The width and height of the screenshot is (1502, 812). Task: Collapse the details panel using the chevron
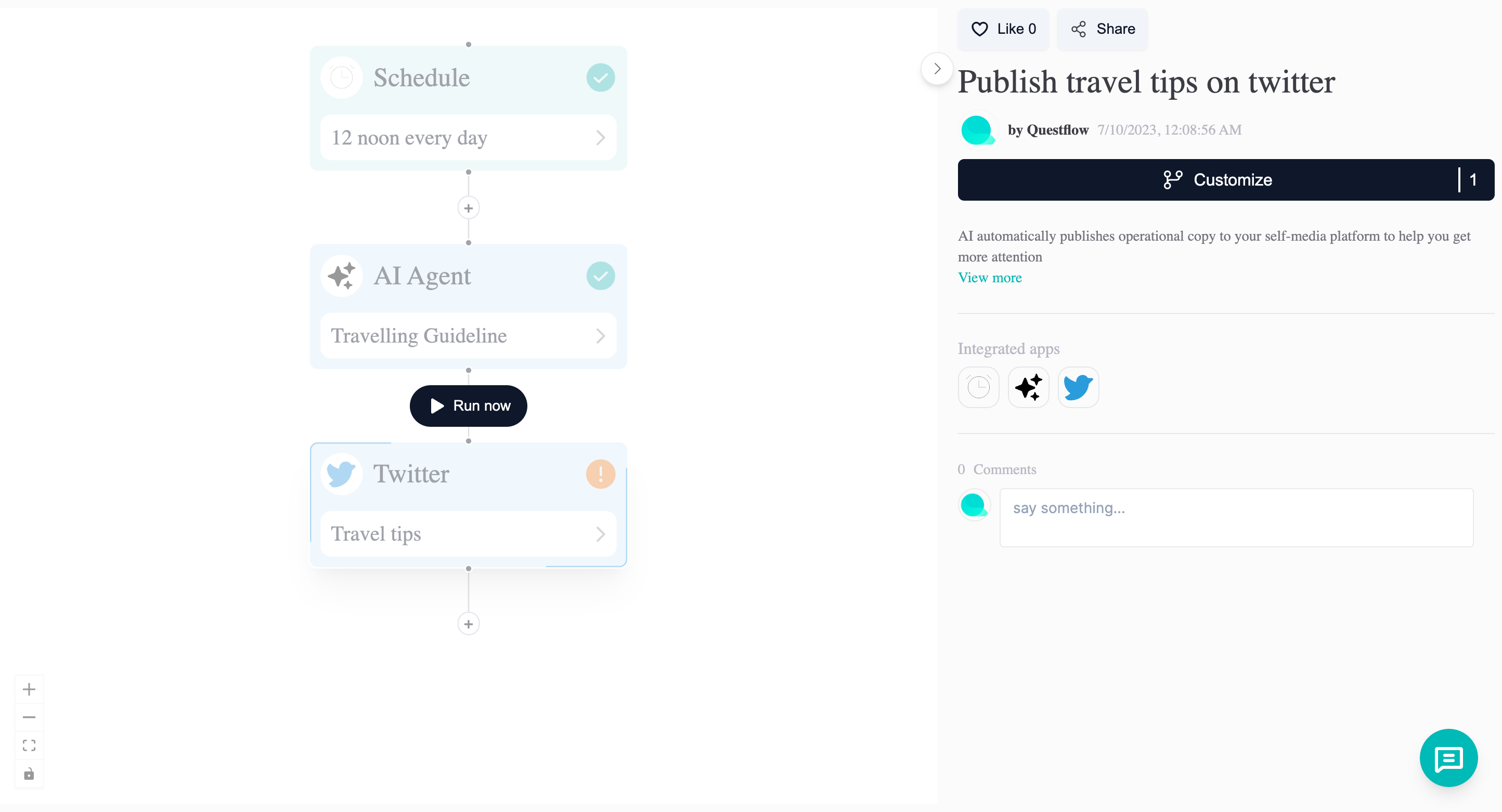pos(937,68)
